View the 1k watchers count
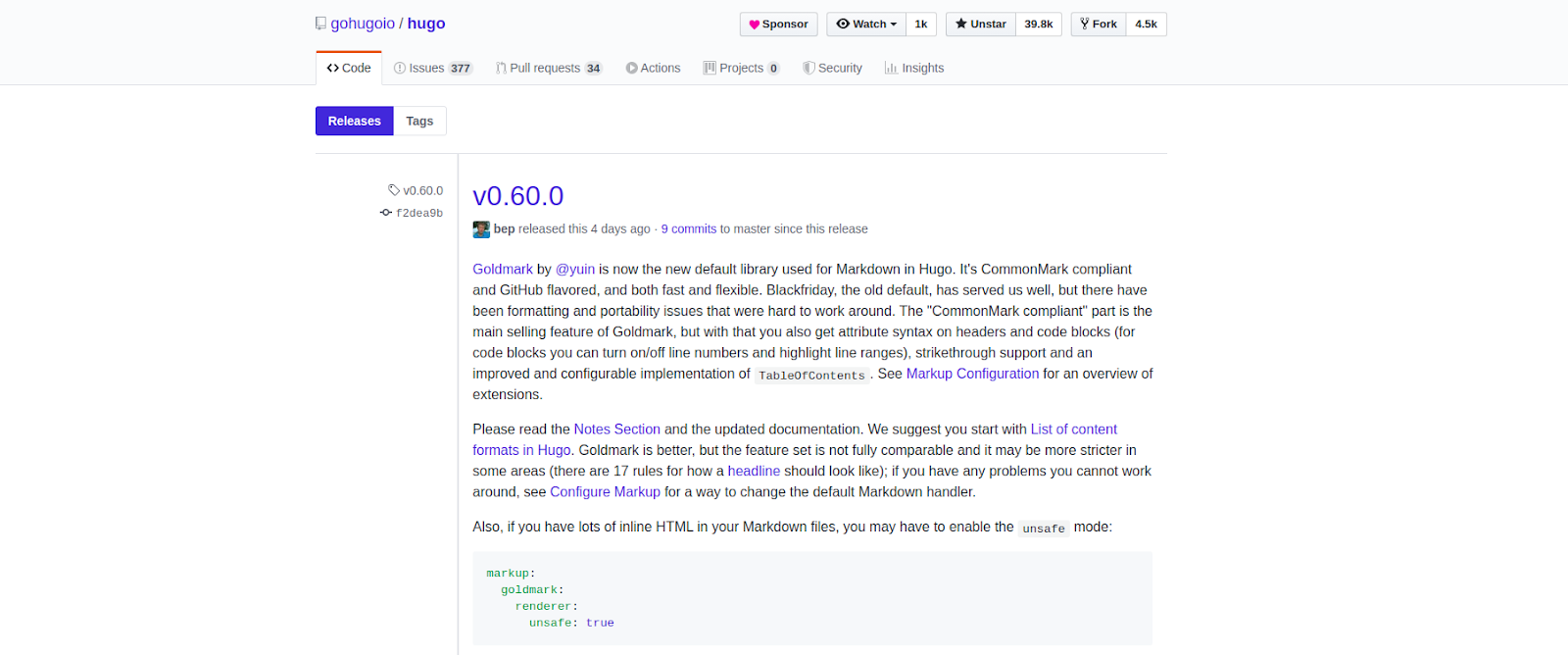 point(921,25)
